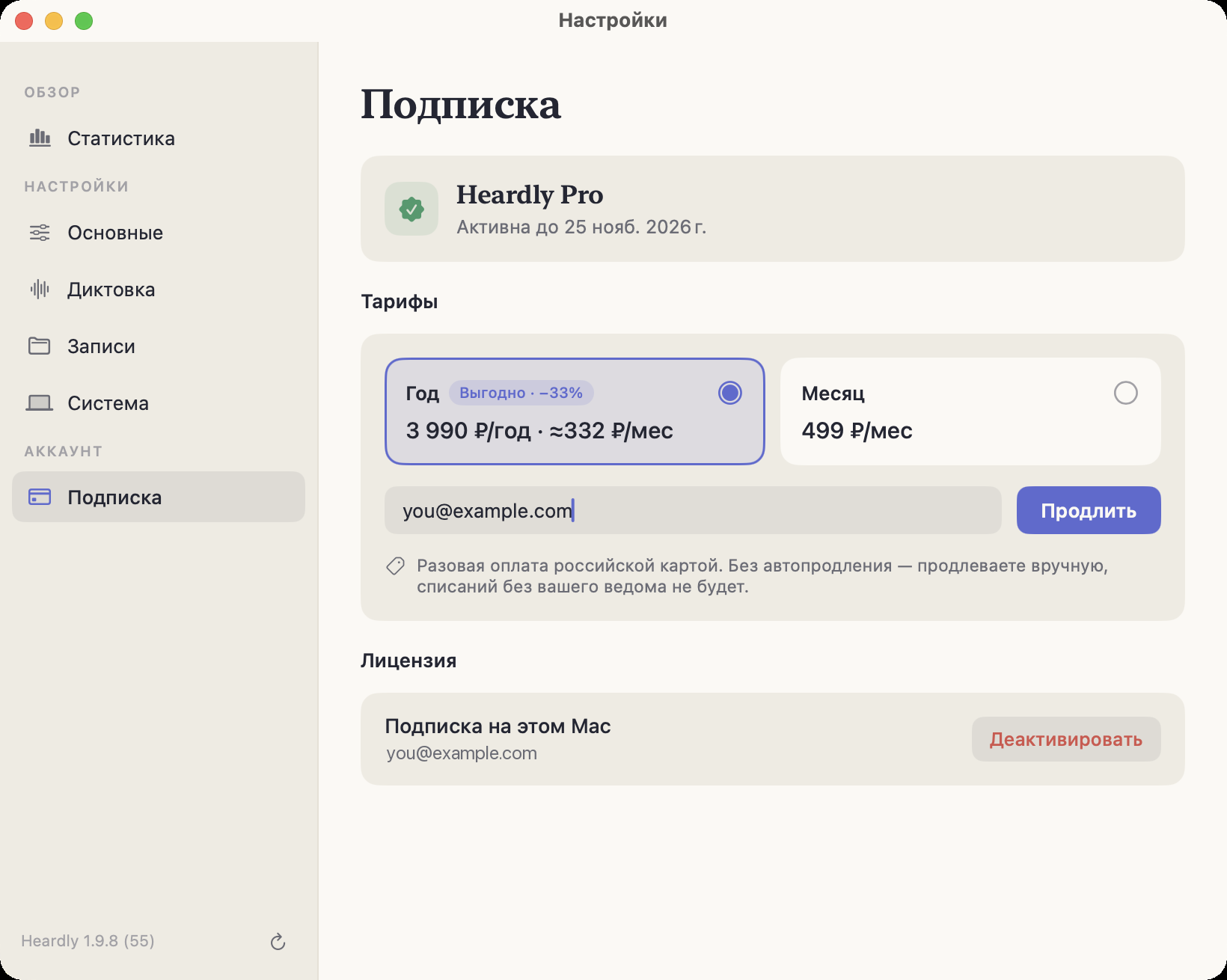Click the Лицензия section heading
This screenshot has width=1227, height=980.
409,661
